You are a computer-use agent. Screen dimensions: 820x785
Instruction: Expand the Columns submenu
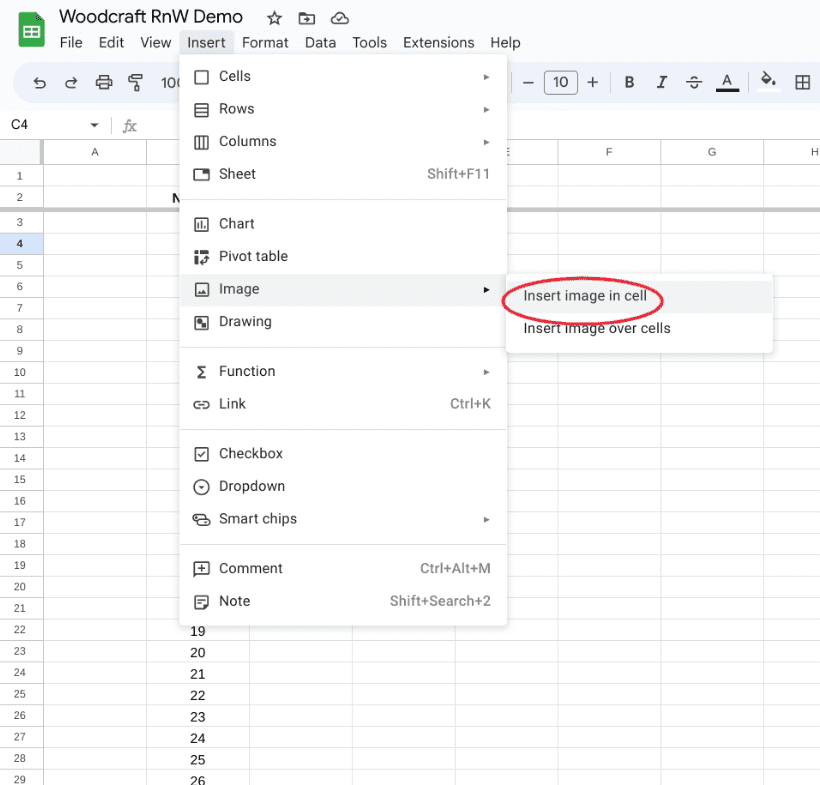pyautogui.click(x=343, y=141)
